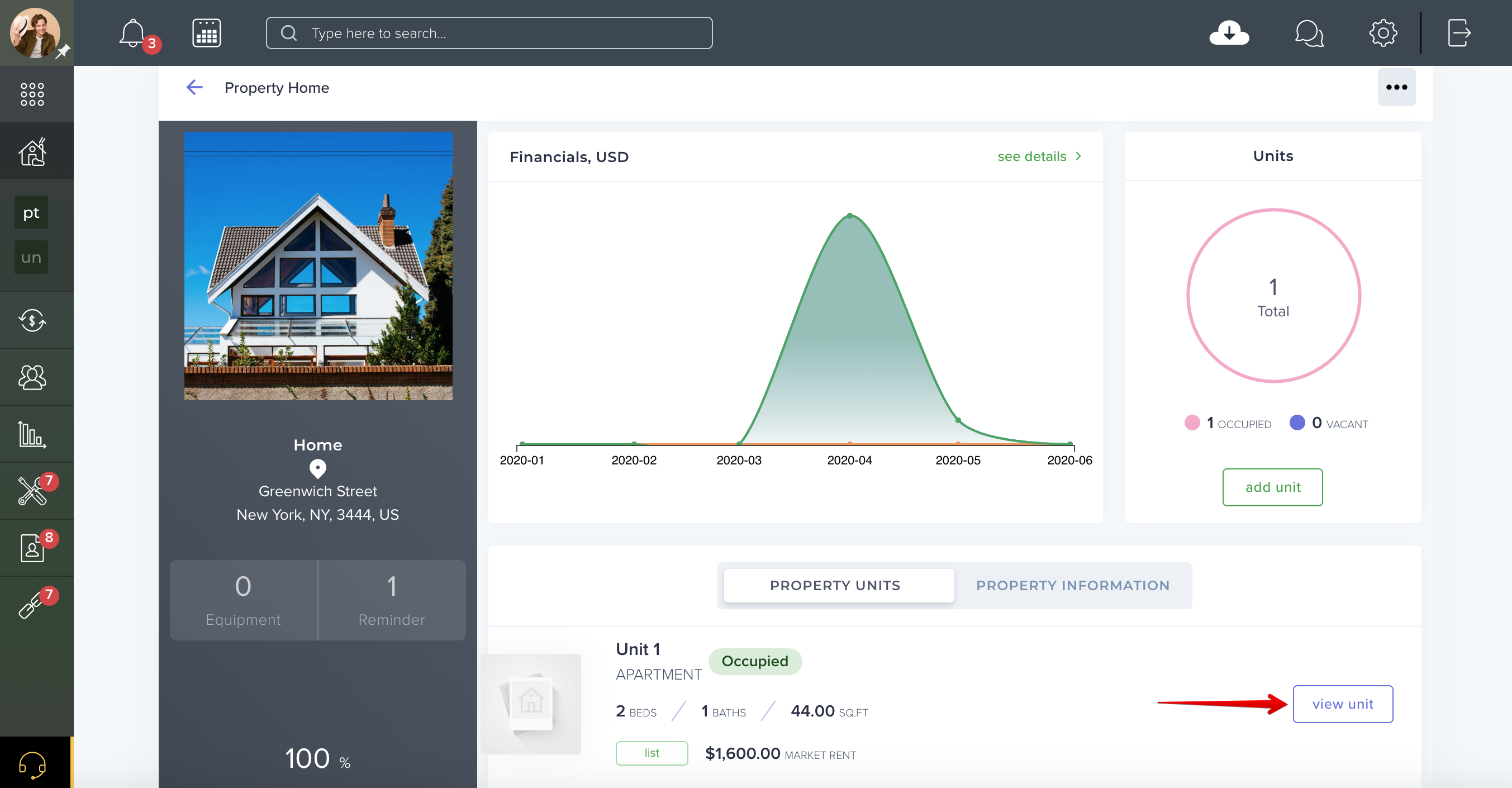Click the 2020-04 peak chart point
This screenshot has width=1512, height=788.
849,216
